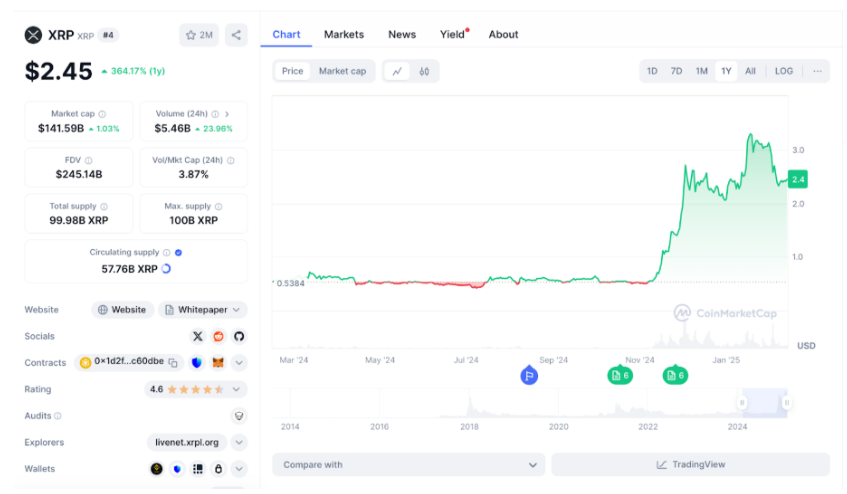
Task: Click the #4 rank badge
Action: [x=108, y=35]
